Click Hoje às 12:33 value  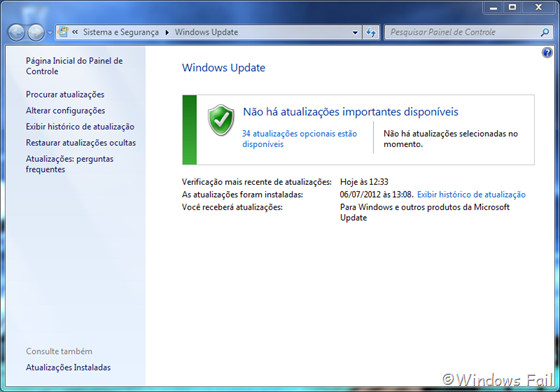click(364, 182)
